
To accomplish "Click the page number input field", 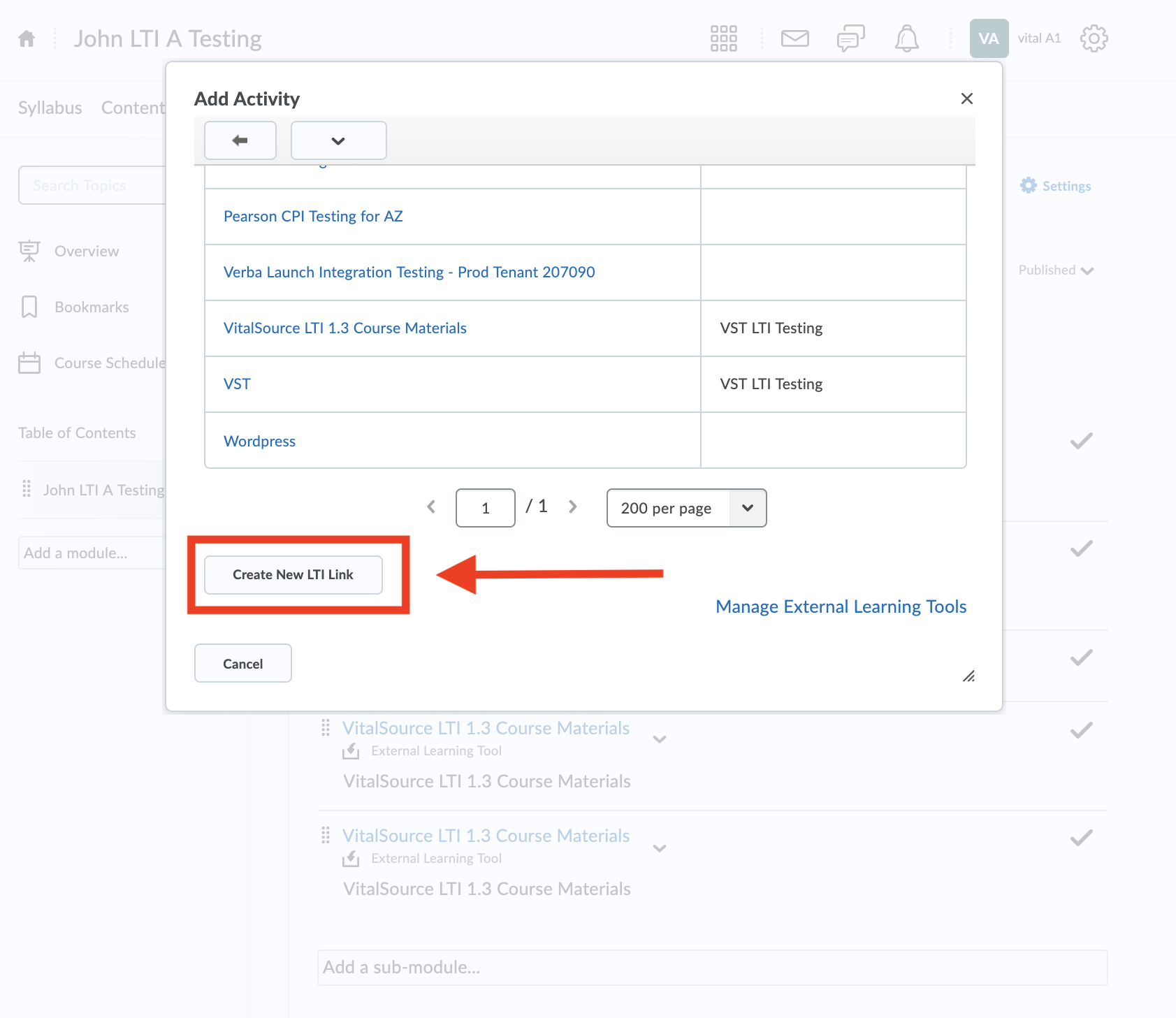I will (x=485, y=508).
